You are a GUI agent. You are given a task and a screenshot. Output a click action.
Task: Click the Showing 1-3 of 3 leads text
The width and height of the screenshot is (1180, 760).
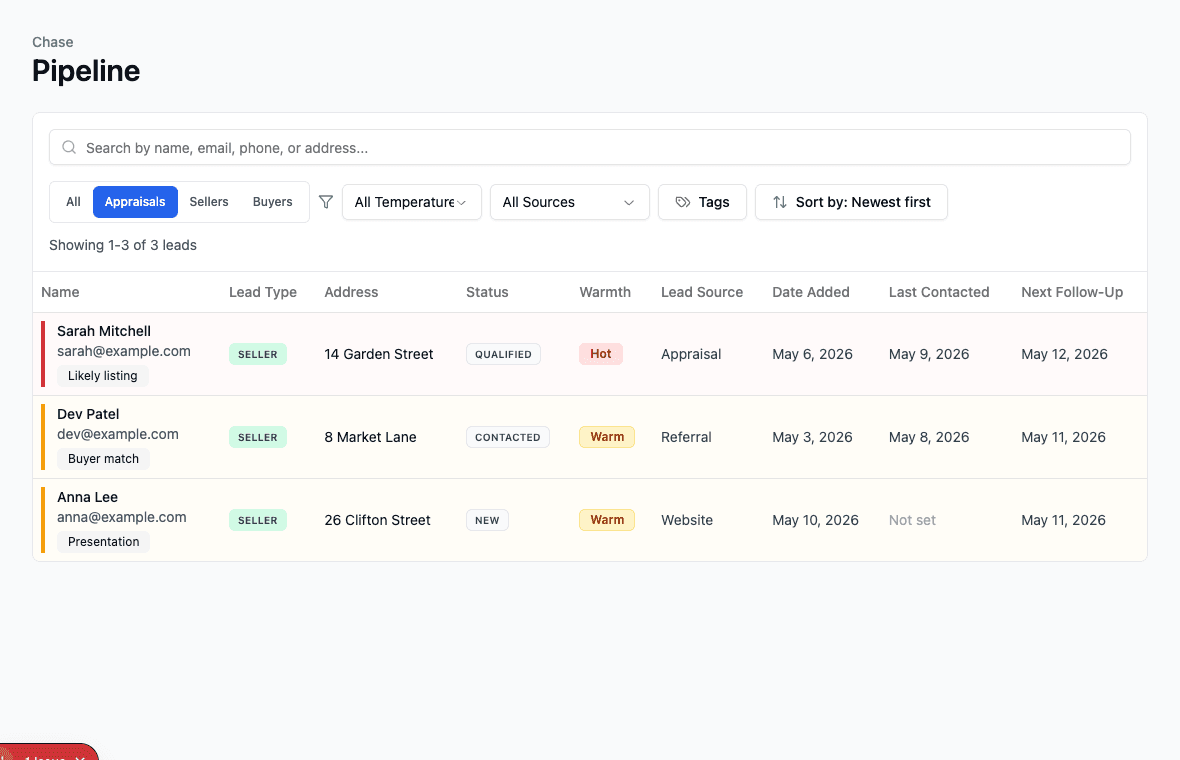coord(123,245)
